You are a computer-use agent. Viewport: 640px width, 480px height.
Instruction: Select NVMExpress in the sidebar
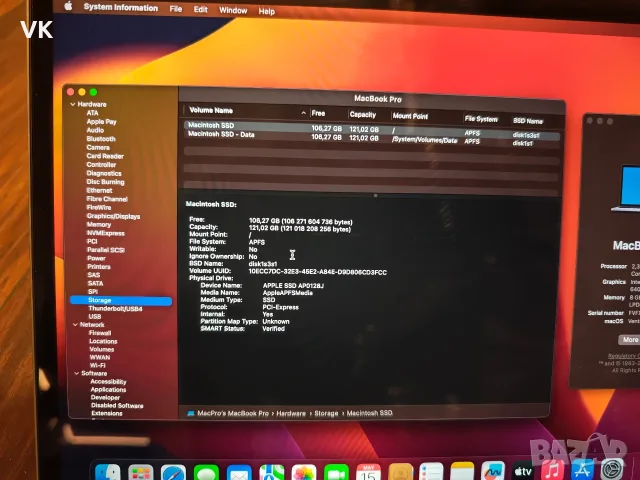coord(106,233)
